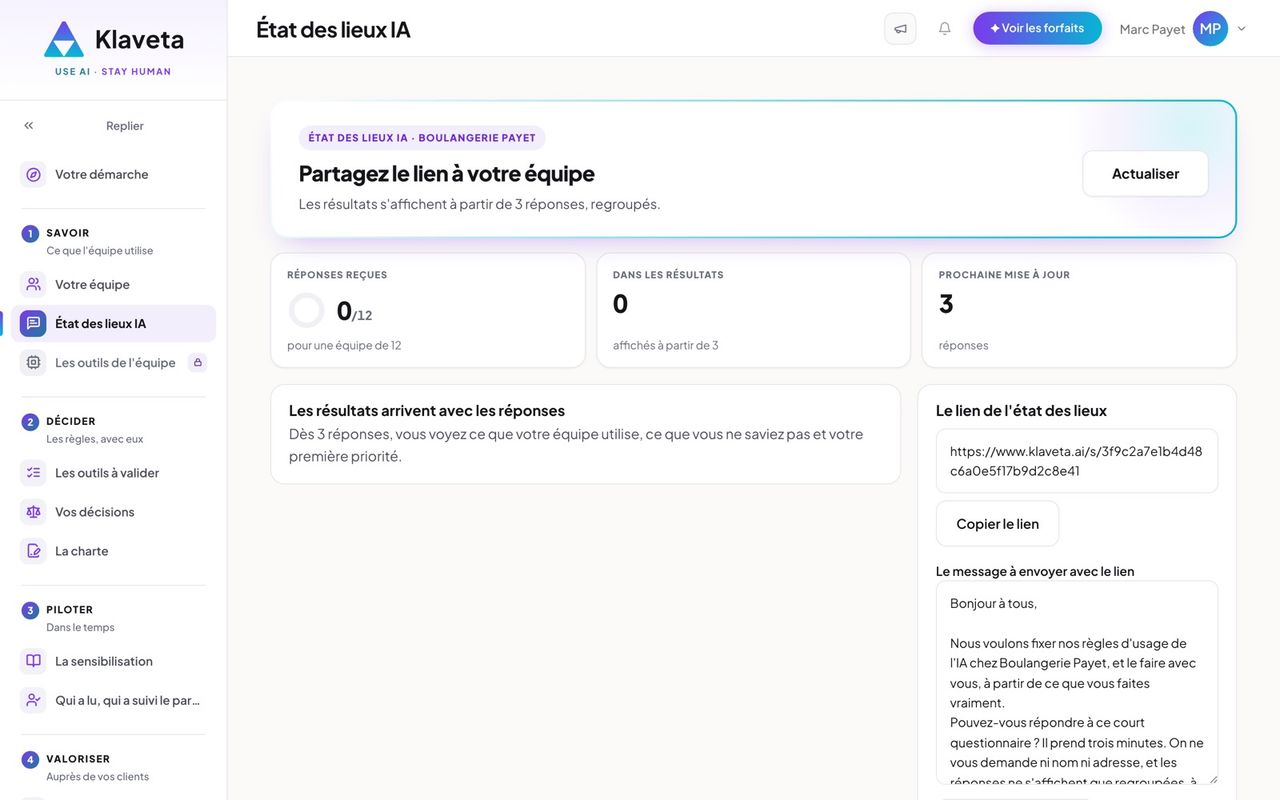Click the État des lieux IA page title
1280x800 pixels.
click(333, 29)
